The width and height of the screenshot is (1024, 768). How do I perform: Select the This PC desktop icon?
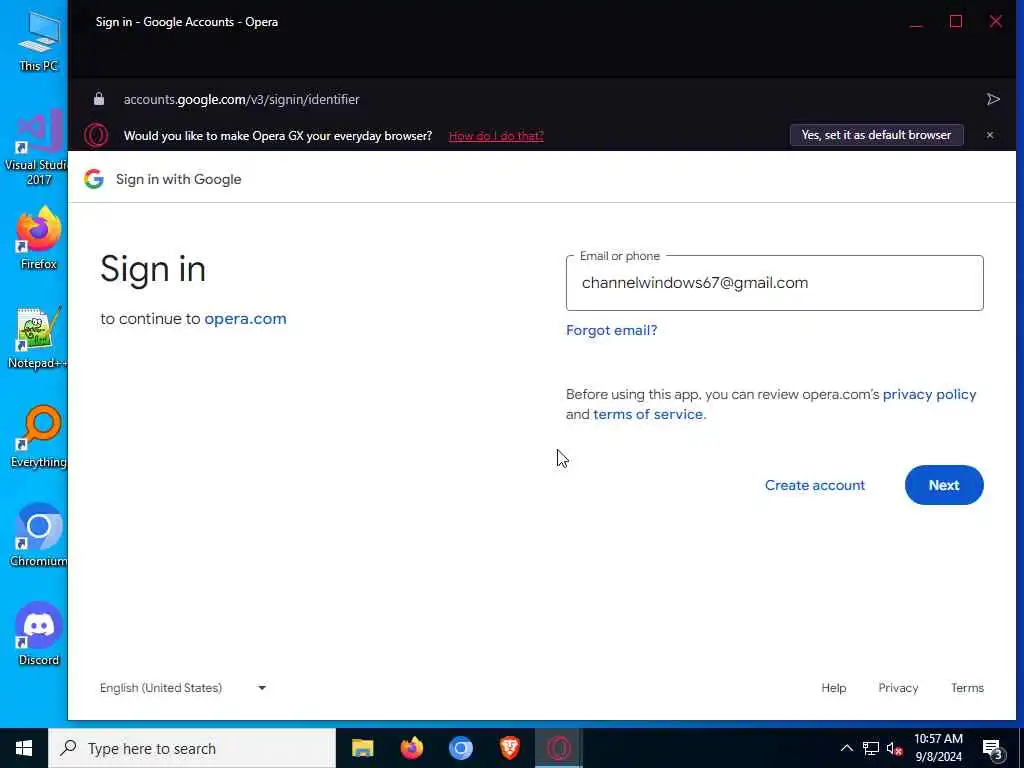pos(39,41)
